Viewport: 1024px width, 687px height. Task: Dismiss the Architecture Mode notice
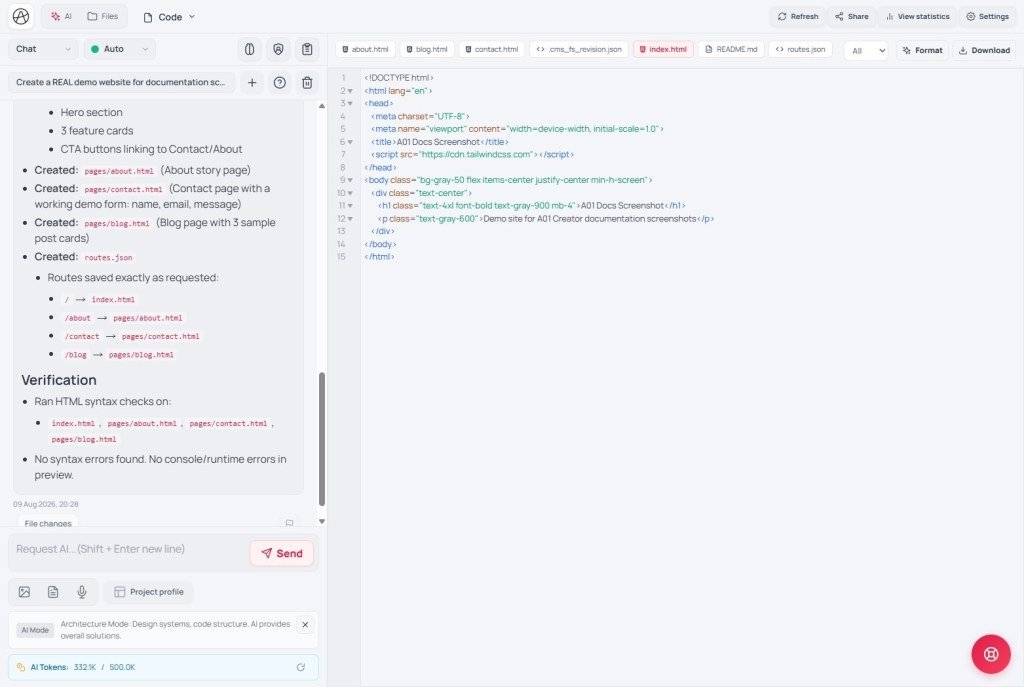pos(305,624)
